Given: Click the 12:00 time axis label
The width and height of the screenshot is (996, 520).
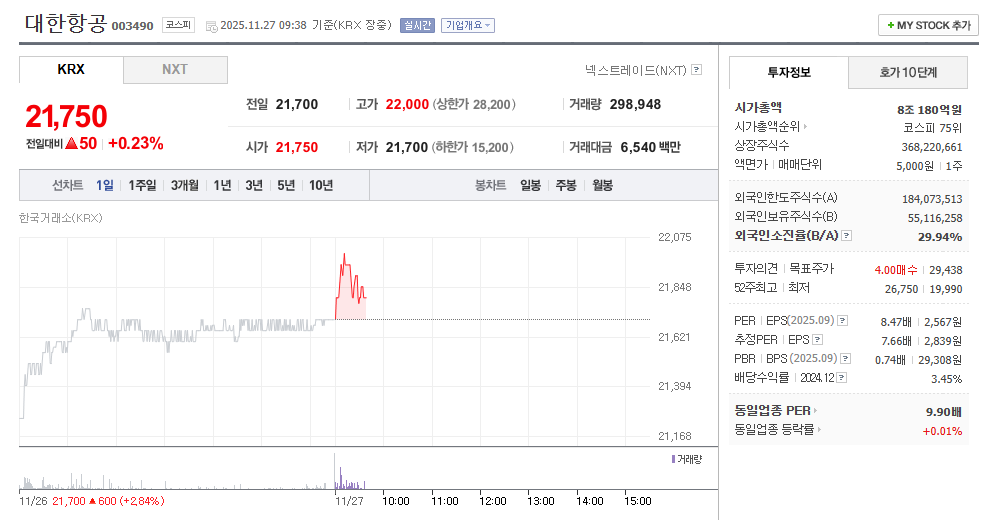Looking at the screenshot, I should 493,501.
